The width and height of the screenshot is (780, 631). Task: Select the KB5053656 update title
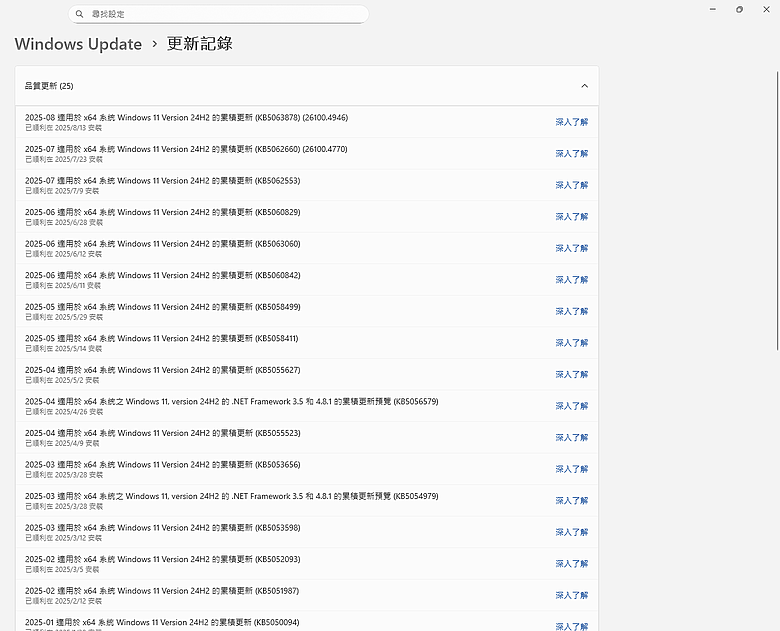[163, 464]
